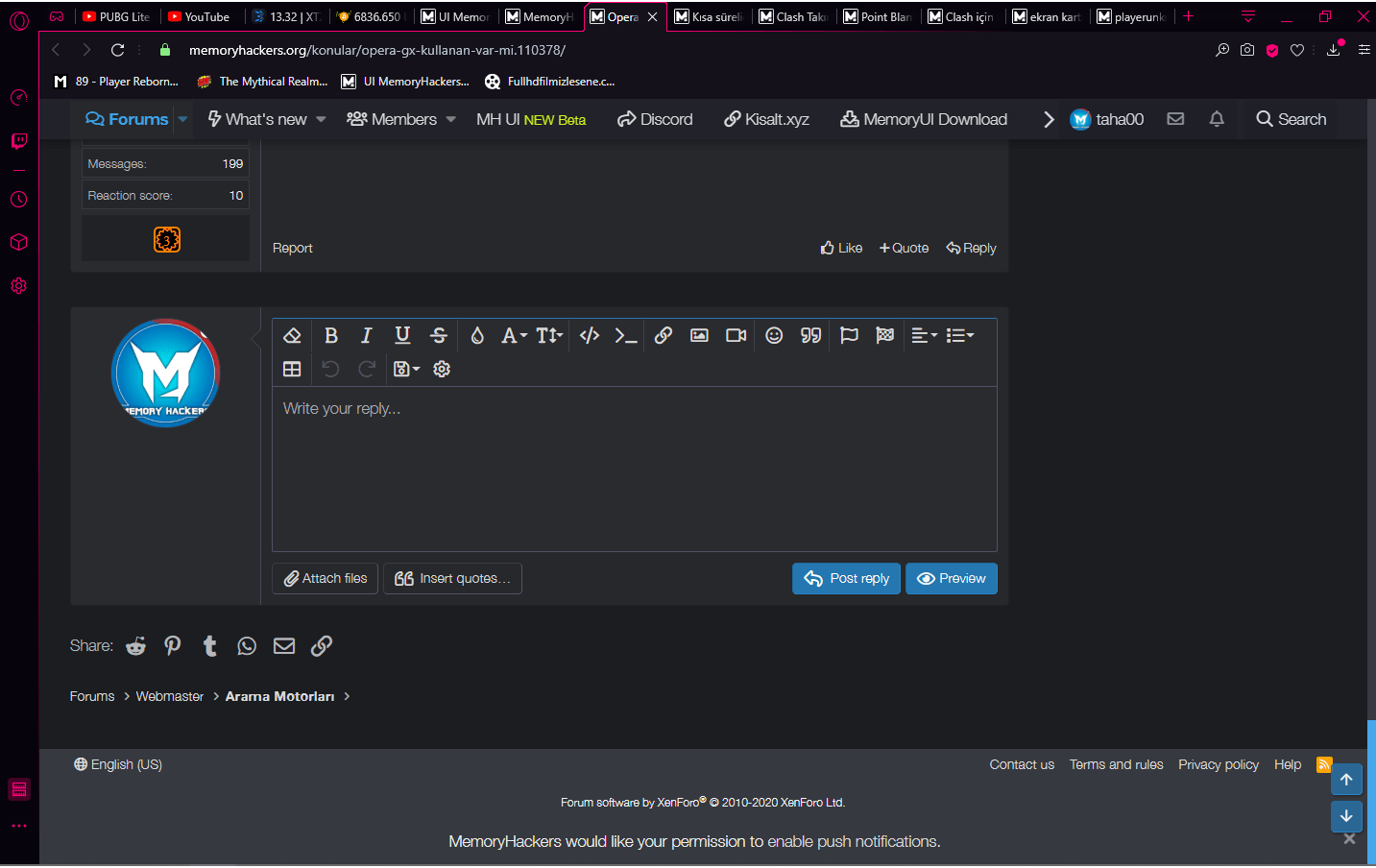
Task: Share thread via WhatsApp
Action: coord(247,646)
